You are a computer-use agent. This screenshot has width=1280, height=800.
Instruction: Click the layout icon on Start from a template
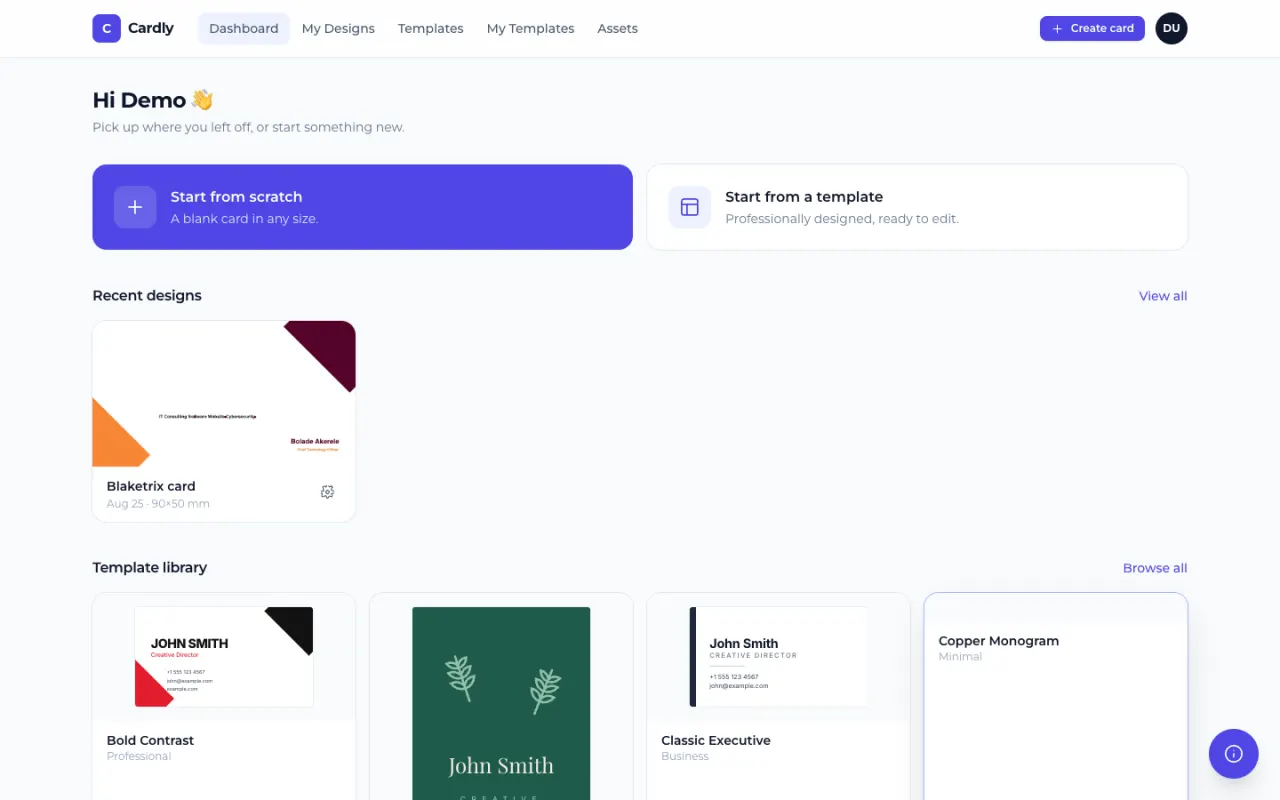pyautogui.click(x=690, y=207)
